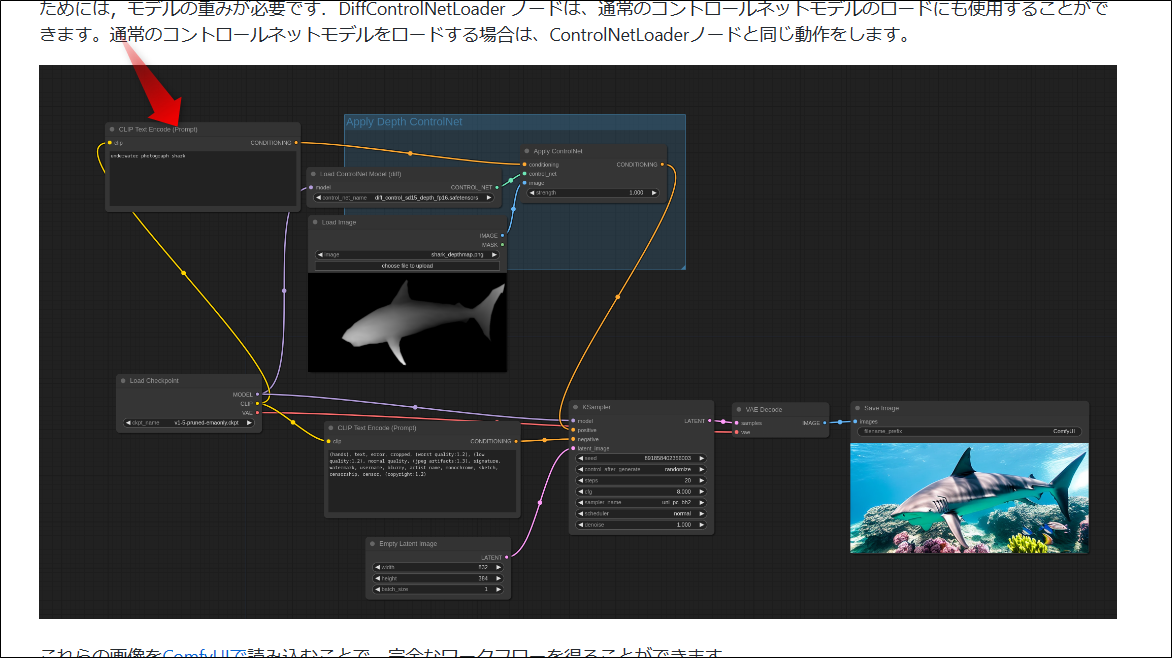The height and width of the screenshot is (658, 1172).
Task: Click CLIP output socket on Load Checkpoint
Action: (258, 404)
